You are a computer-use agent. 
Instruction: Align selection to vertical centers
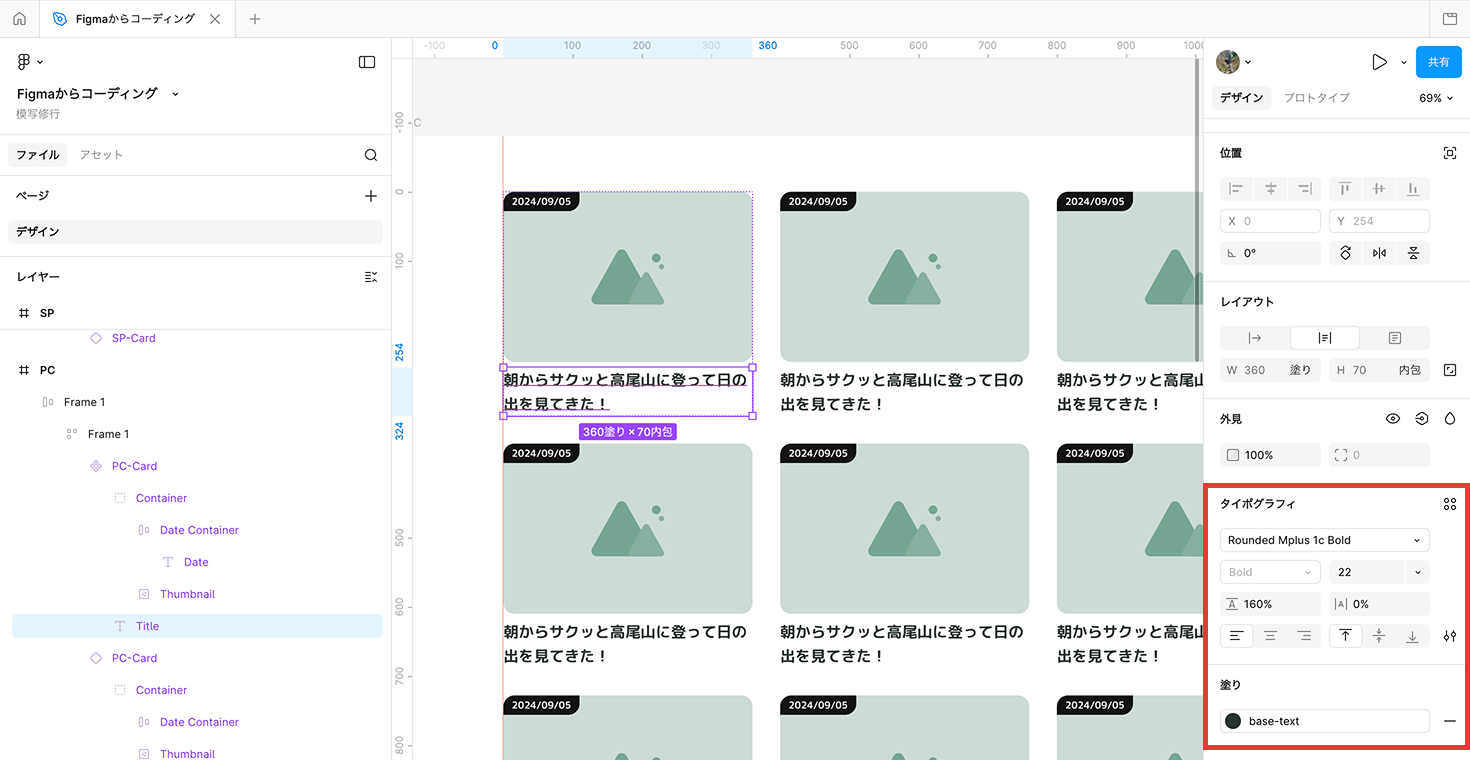1379,189
